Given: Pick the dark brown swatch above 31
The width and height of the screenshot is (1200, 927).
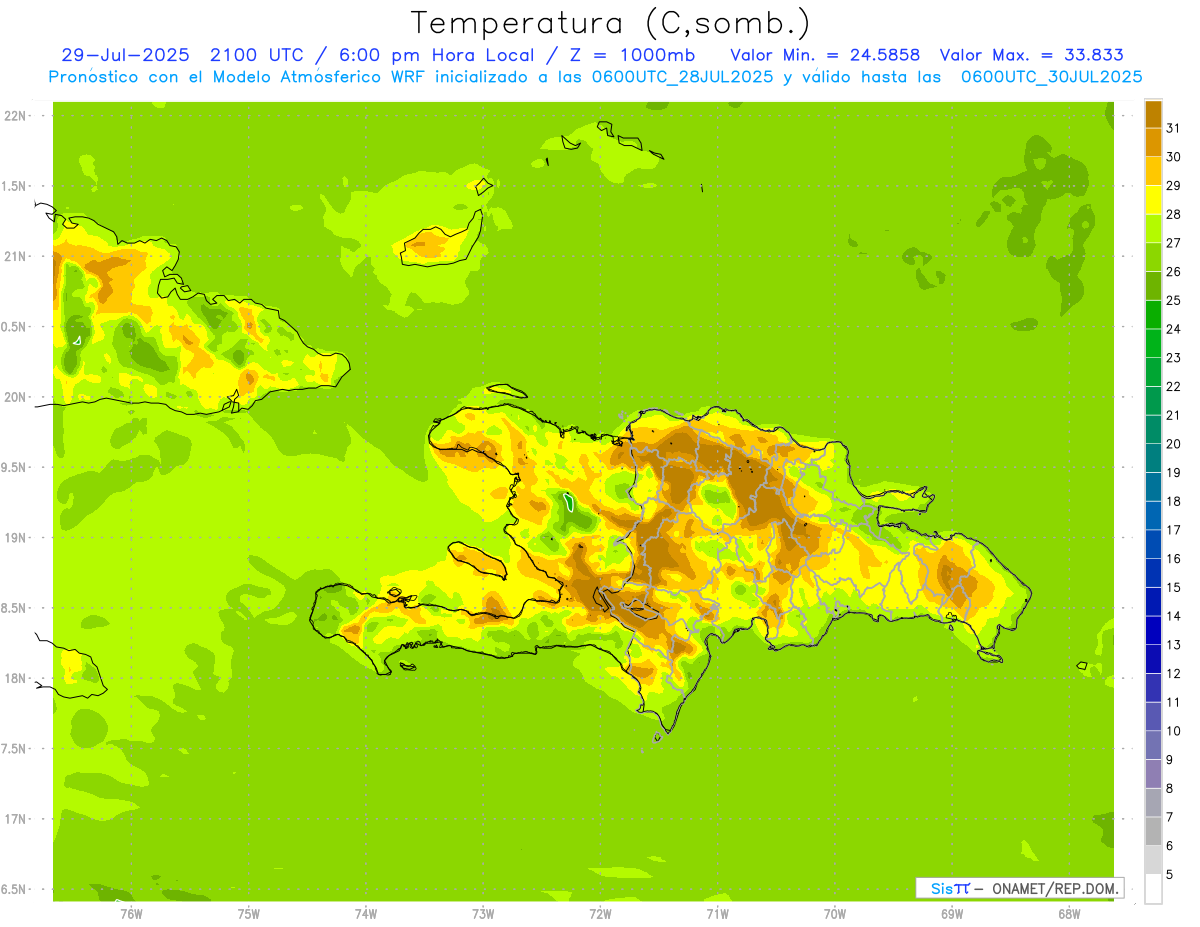Looking at the screenshot, I should pos(1154,114).
